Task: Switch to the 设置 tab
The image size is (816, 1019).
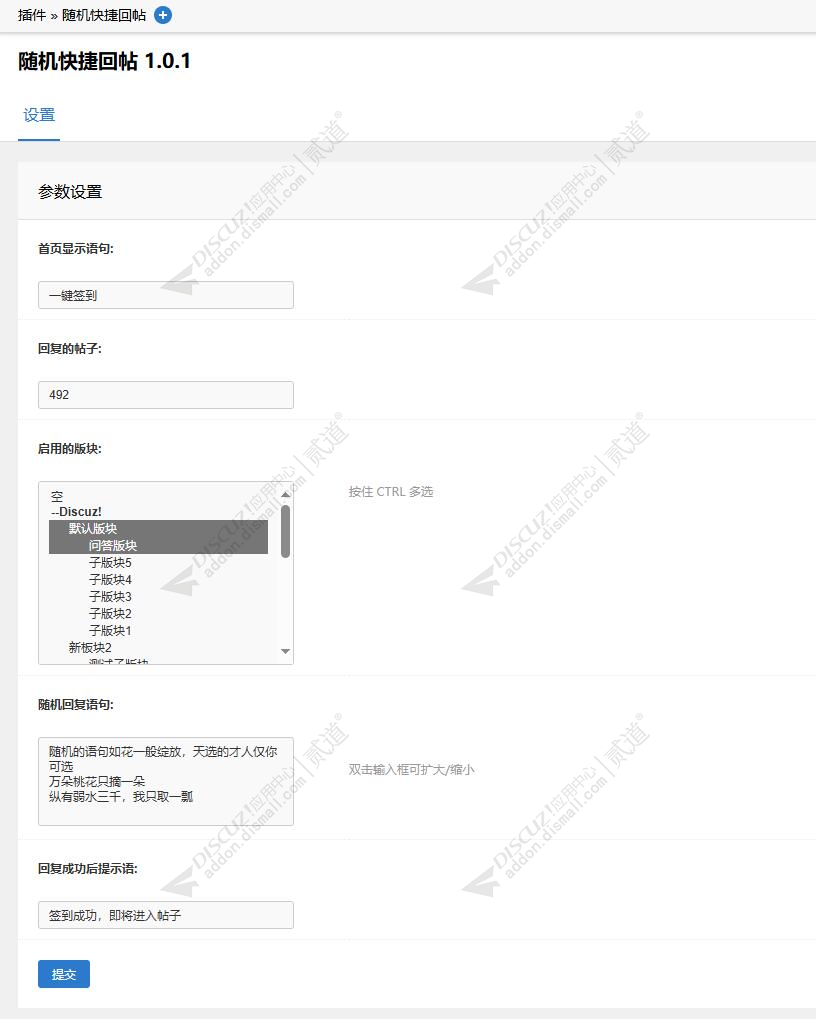Action: (39, 116)
